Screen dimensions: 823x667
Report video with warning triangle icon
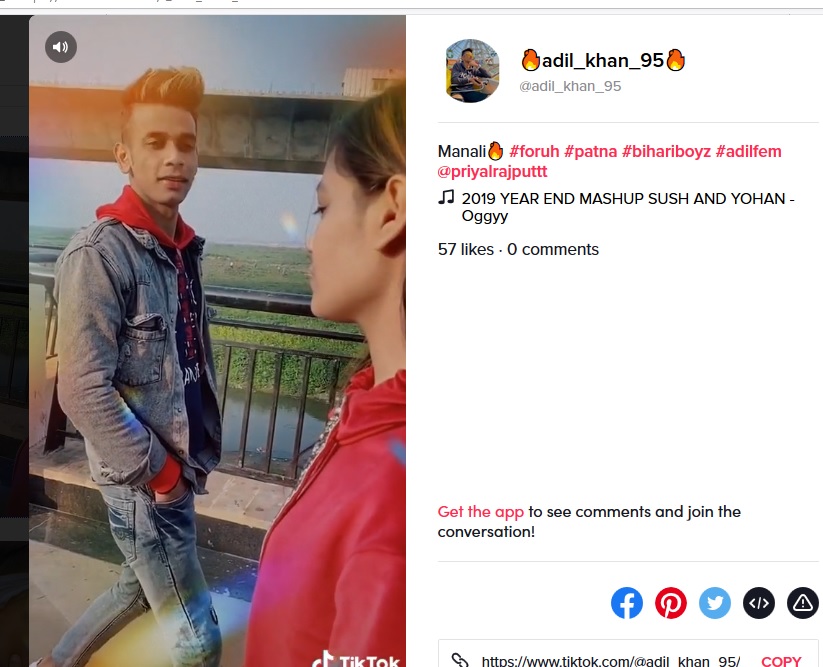(803, 603)
